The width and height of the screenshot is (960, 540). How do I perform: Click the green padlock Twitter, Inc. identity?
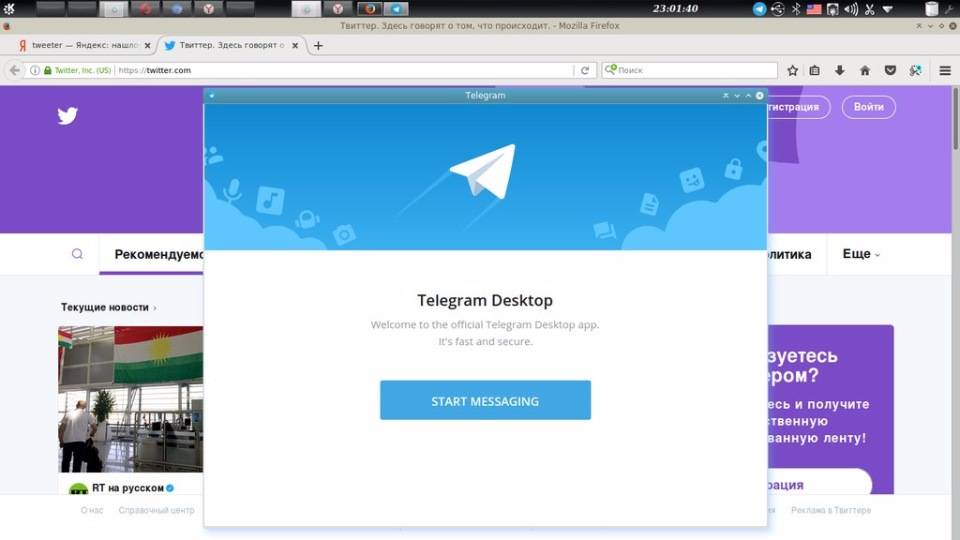(77, 70)
